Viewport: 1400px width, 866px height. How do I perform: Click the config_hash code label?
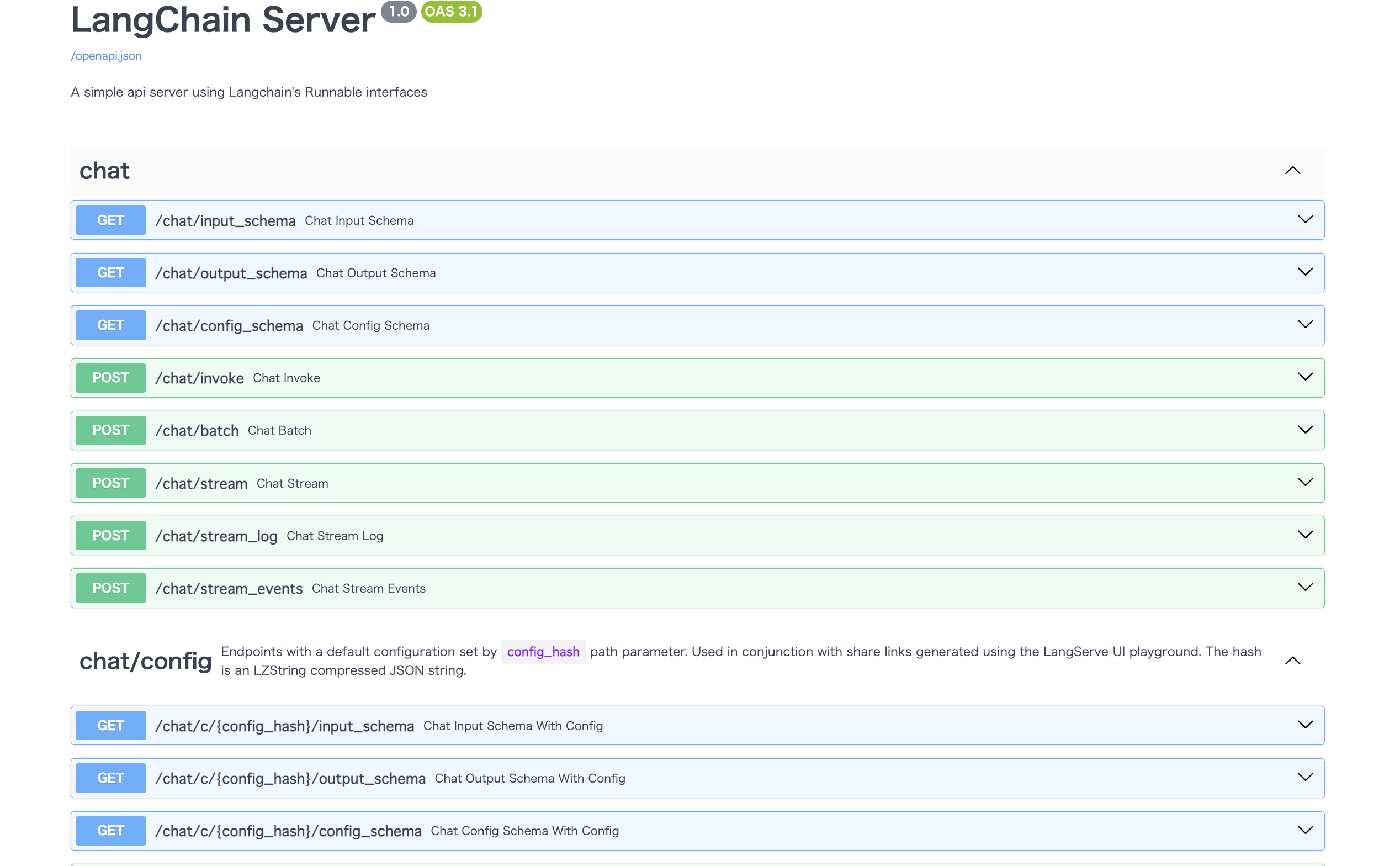pos(543,652)
